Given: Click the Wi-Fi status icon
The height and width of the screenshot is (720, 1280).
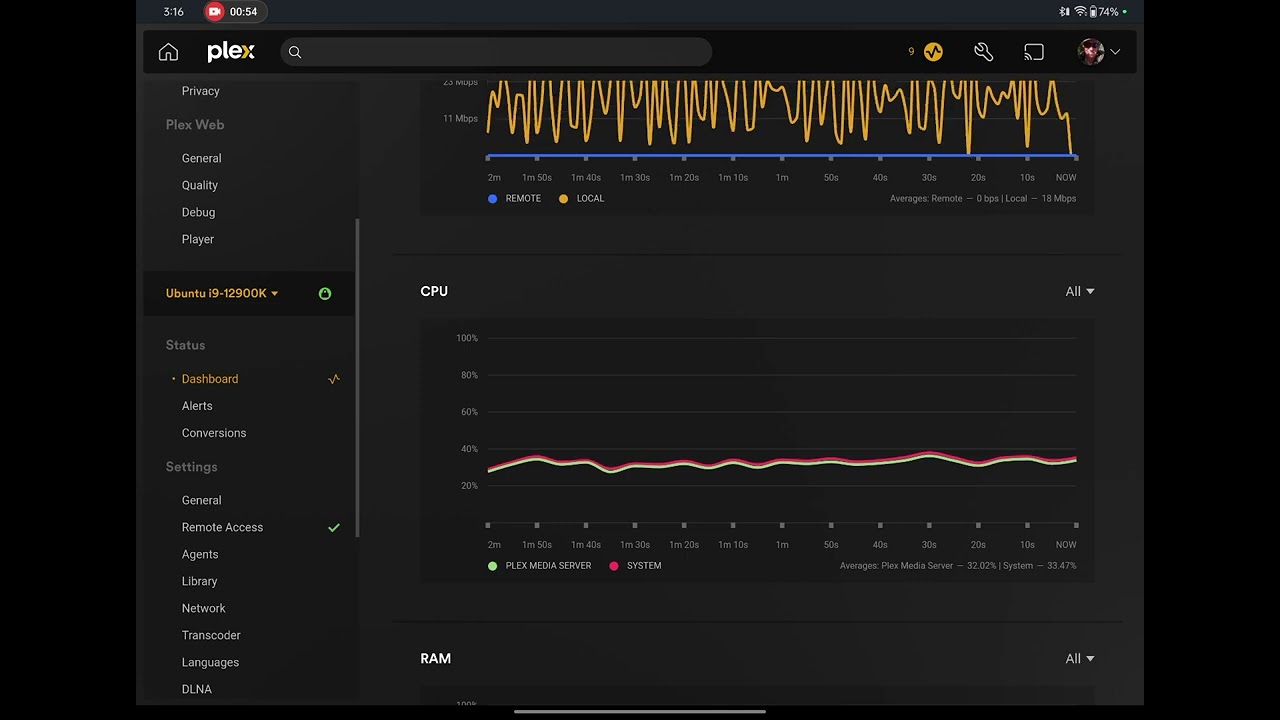Looking at the screenshot, I should 1080,12.
